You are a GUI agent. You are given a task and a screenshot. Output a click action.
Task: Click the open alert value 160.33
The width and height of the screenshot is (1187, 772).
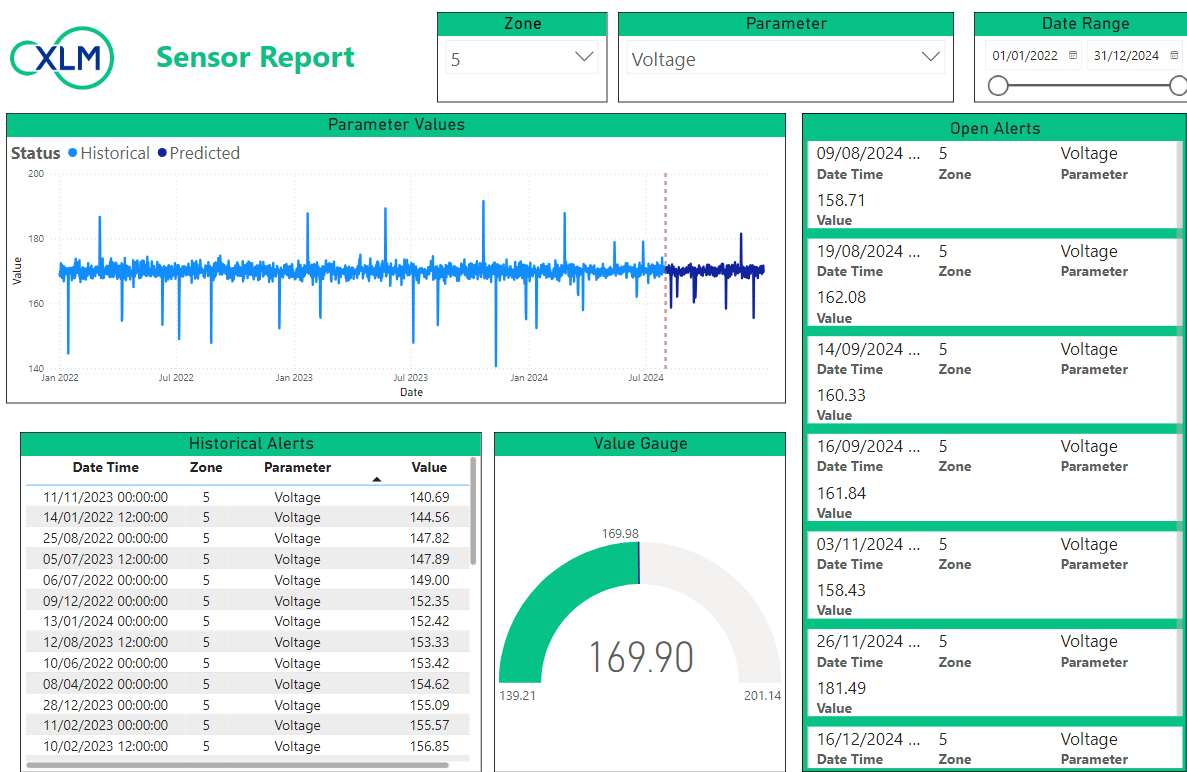coord(841,395)
